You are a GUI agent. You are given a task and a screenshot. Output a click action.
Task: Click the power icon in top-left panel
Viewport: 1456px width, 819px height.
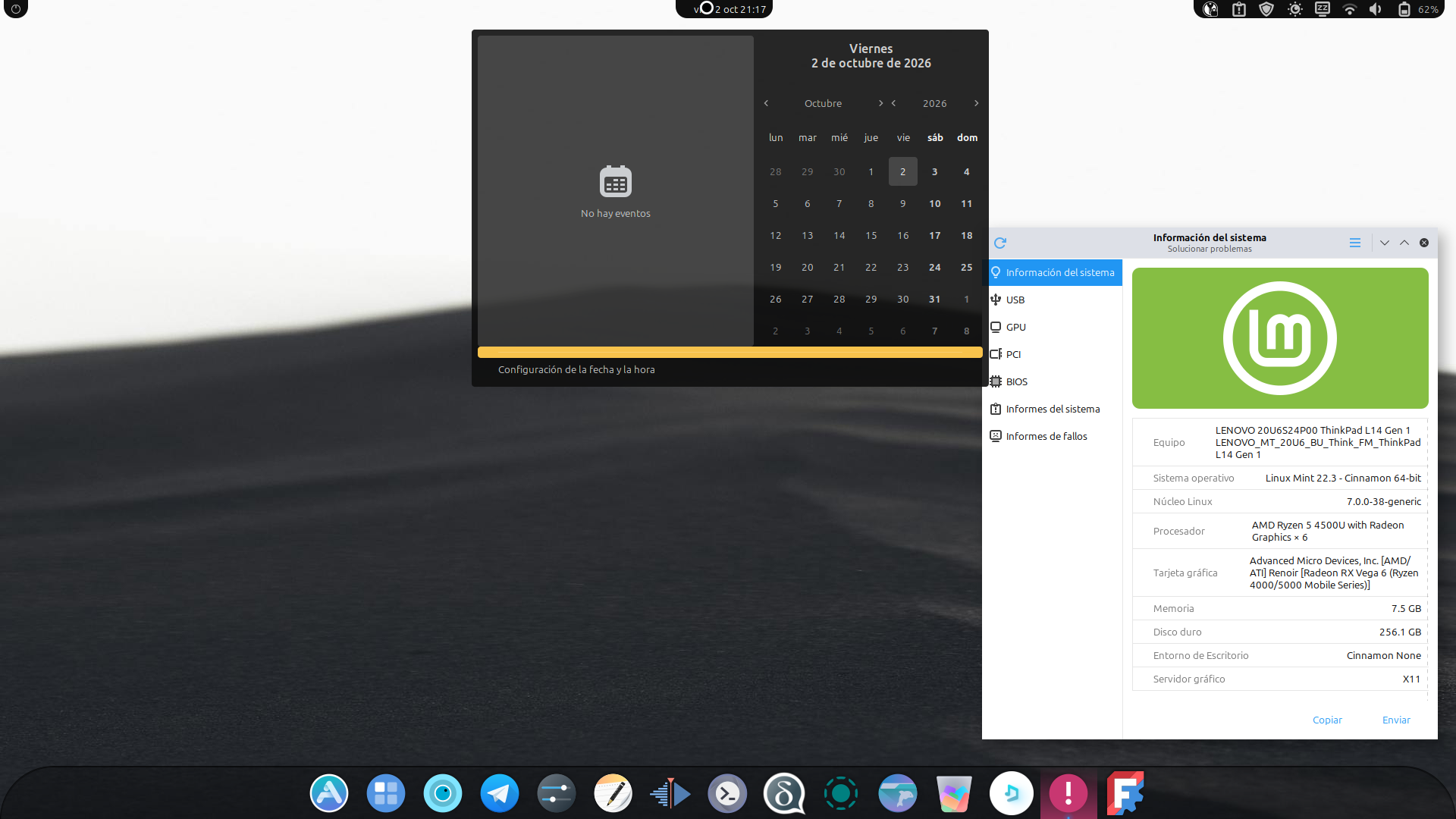pyautogui.click(x=16, y=9)
